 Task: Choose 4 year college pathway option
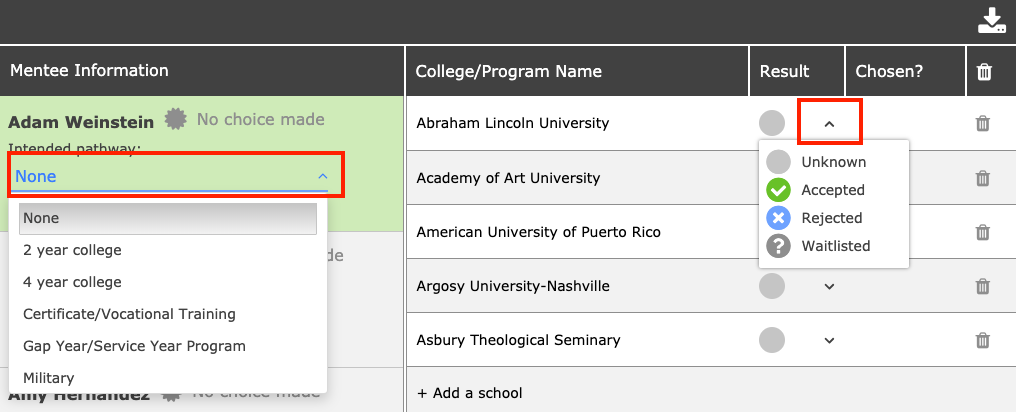point(72,282)
